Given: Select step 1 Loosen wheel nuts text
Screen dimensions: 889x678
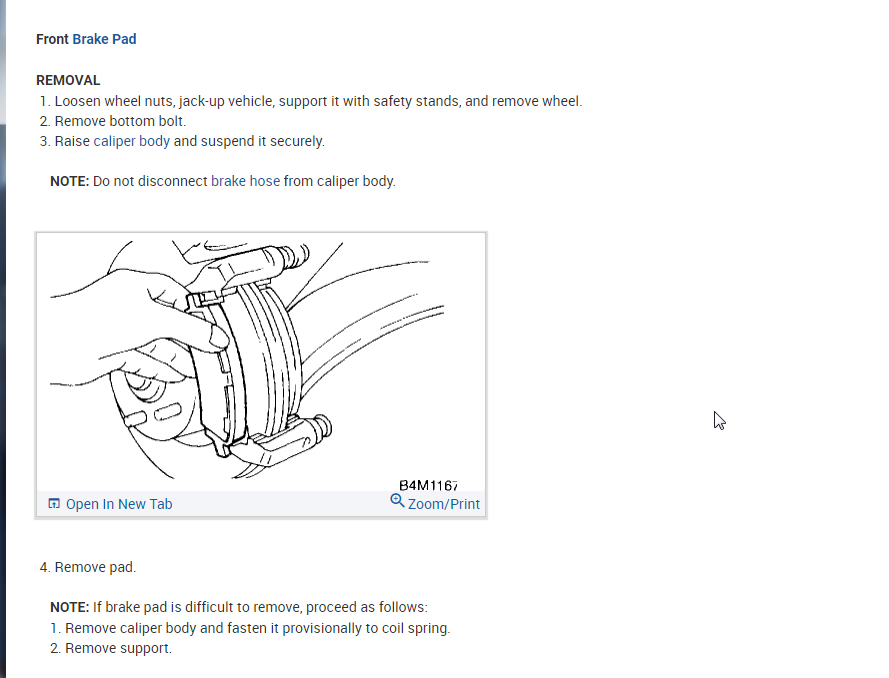Looking at the screenshot, I should 311,101.
